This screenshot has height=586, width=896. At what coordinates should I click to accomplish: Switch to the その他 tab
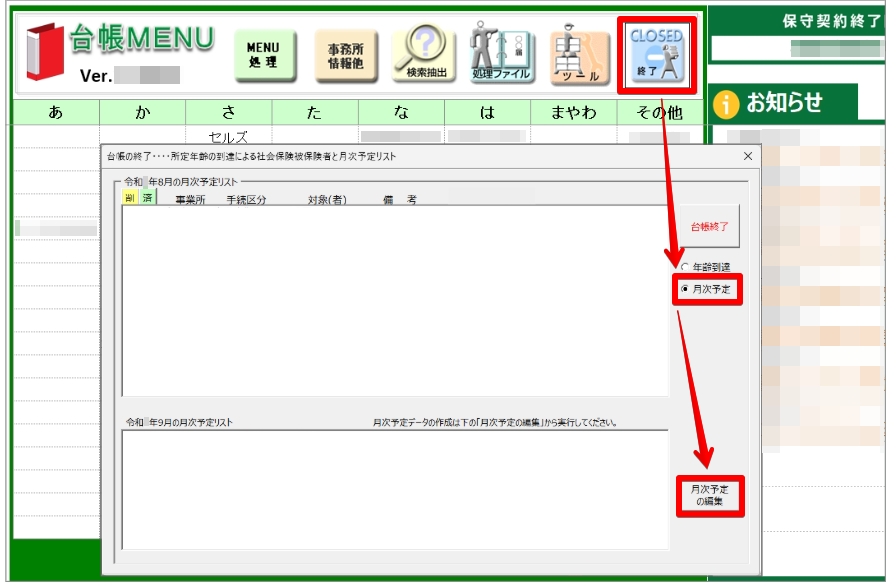coord(660,113)
